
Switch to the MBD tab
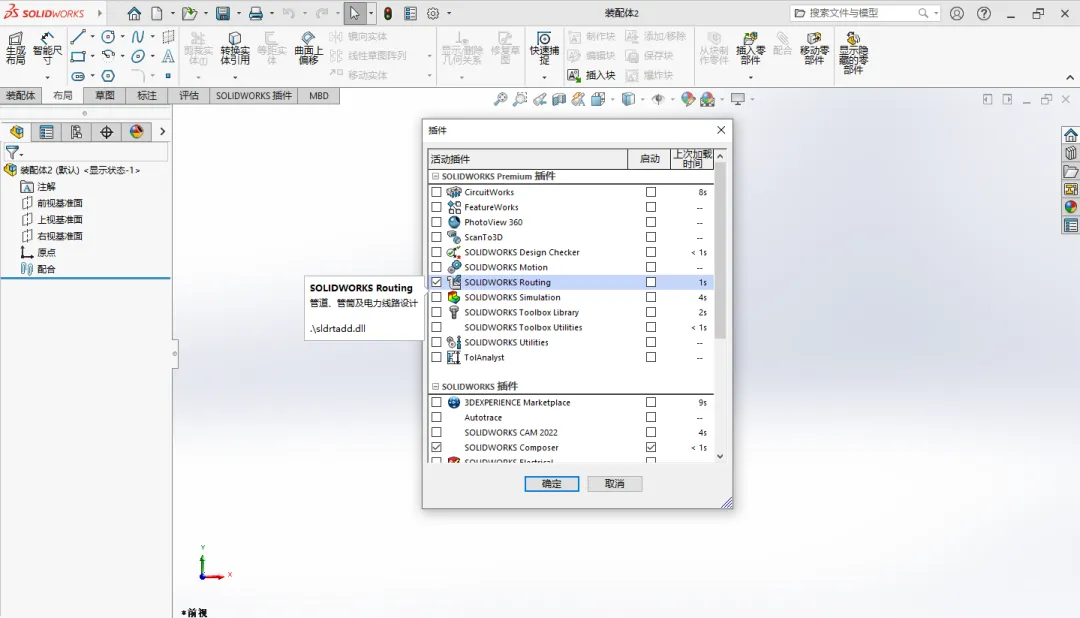point(319,96)
